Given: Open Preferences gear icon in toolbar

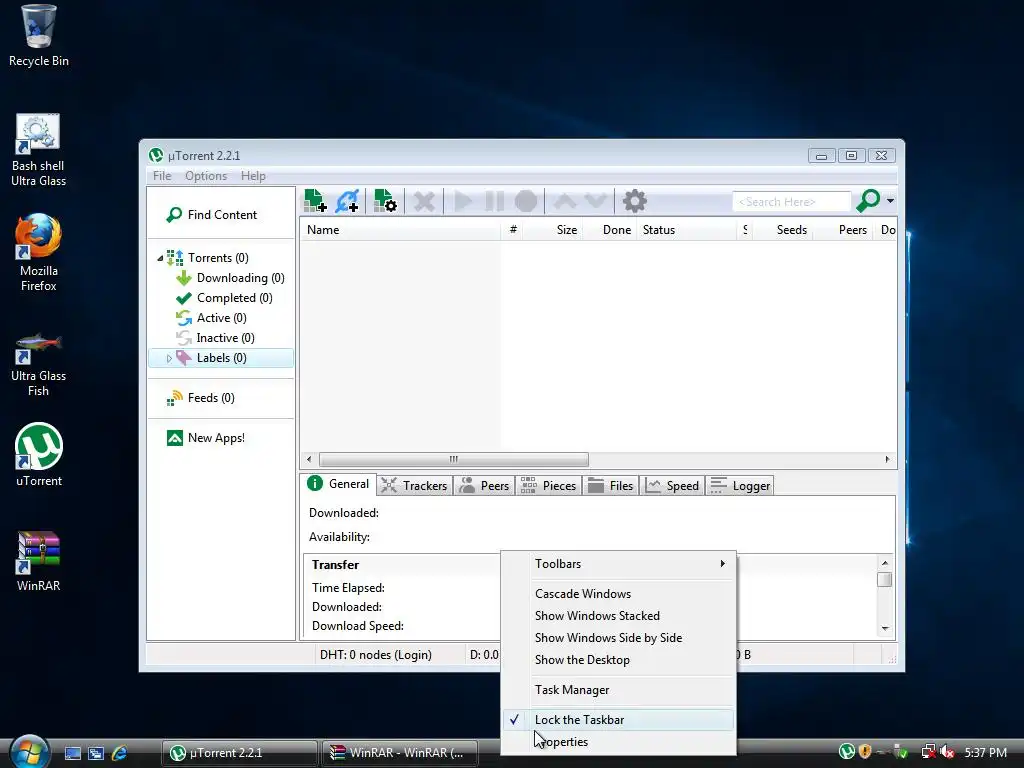Looking at the screenshot, I should tap(635, 201).
